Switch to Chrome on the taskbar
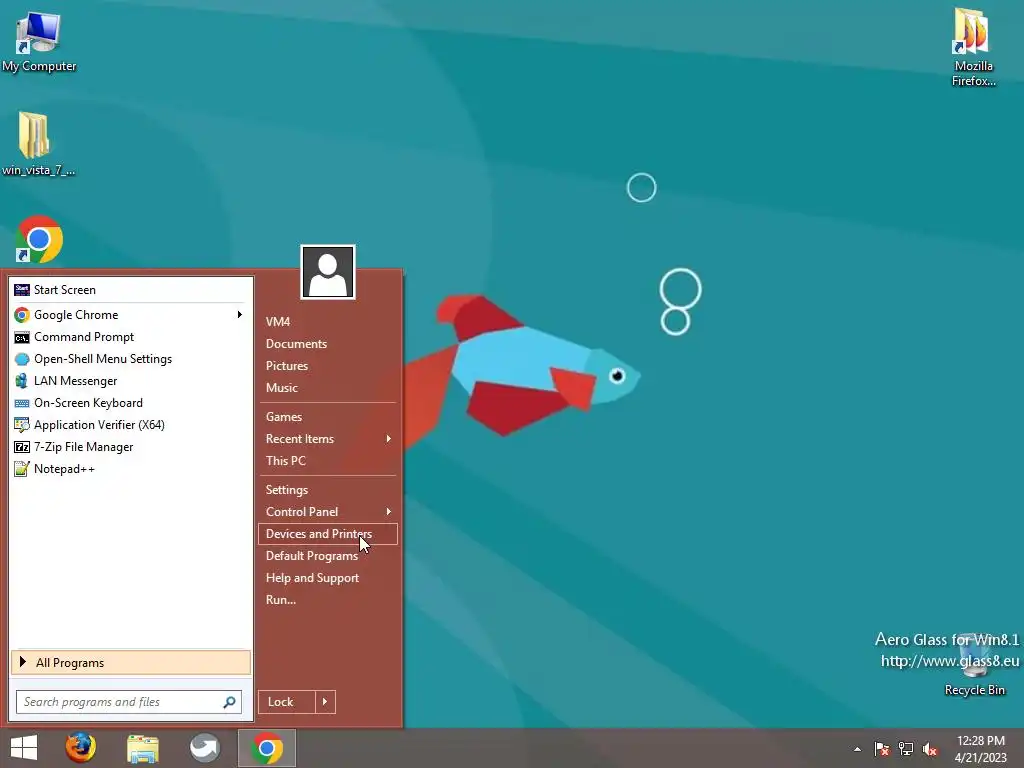Screen dimensions: 1024x768 click(266, 748)
